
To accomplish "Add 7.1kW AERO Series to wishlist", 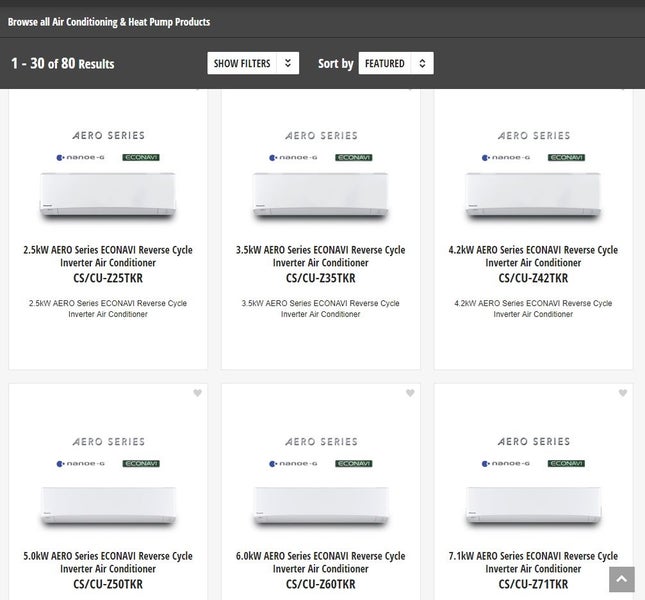I will [x=623, y=393].
